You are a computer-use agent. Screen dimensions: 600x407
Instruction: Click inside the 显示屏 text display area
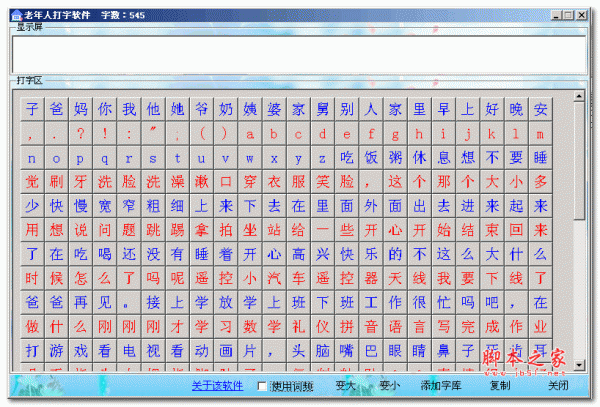299,54
